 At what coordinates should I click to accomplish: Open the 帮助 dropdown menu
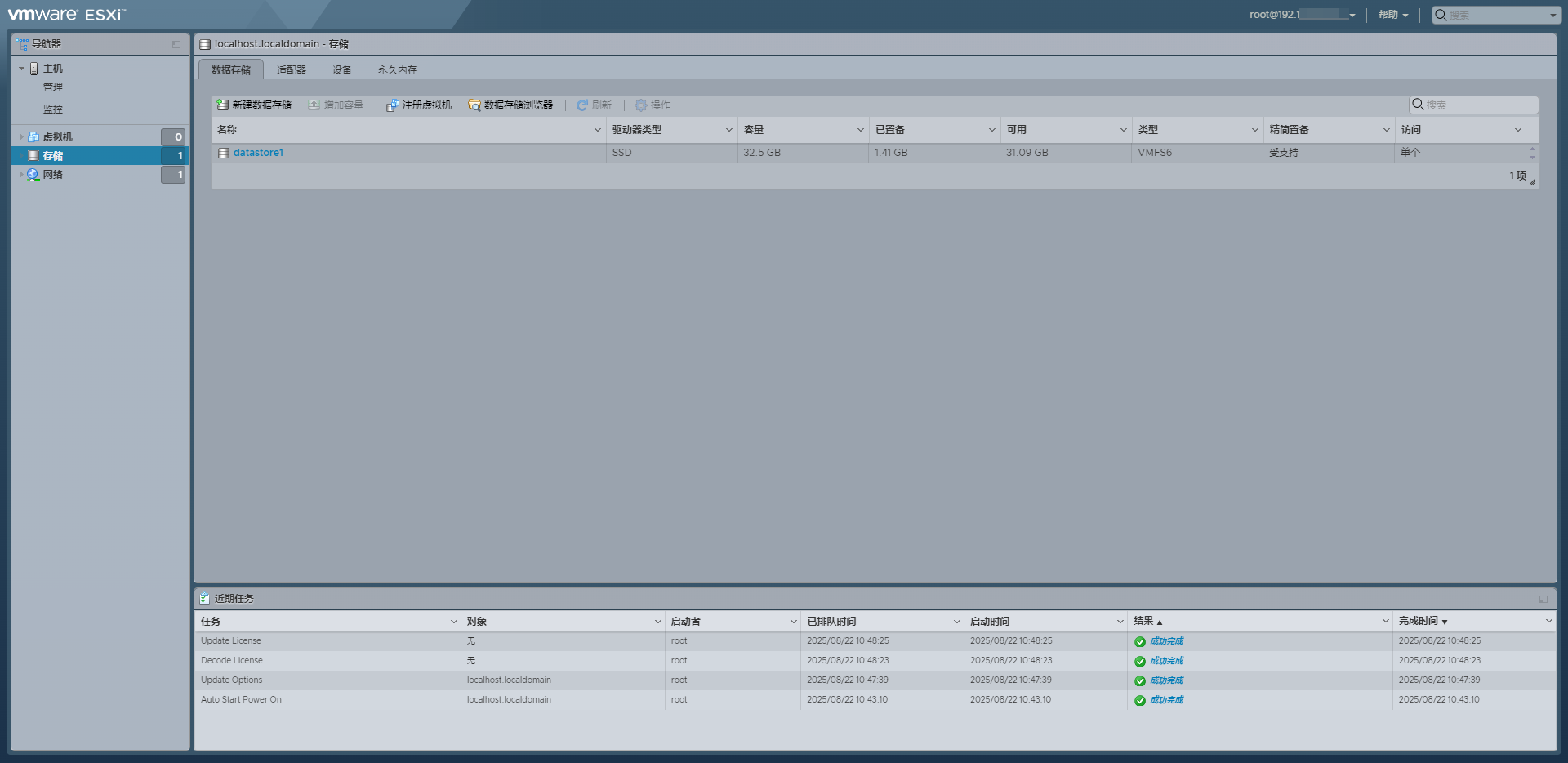(x=1391, y=14)
